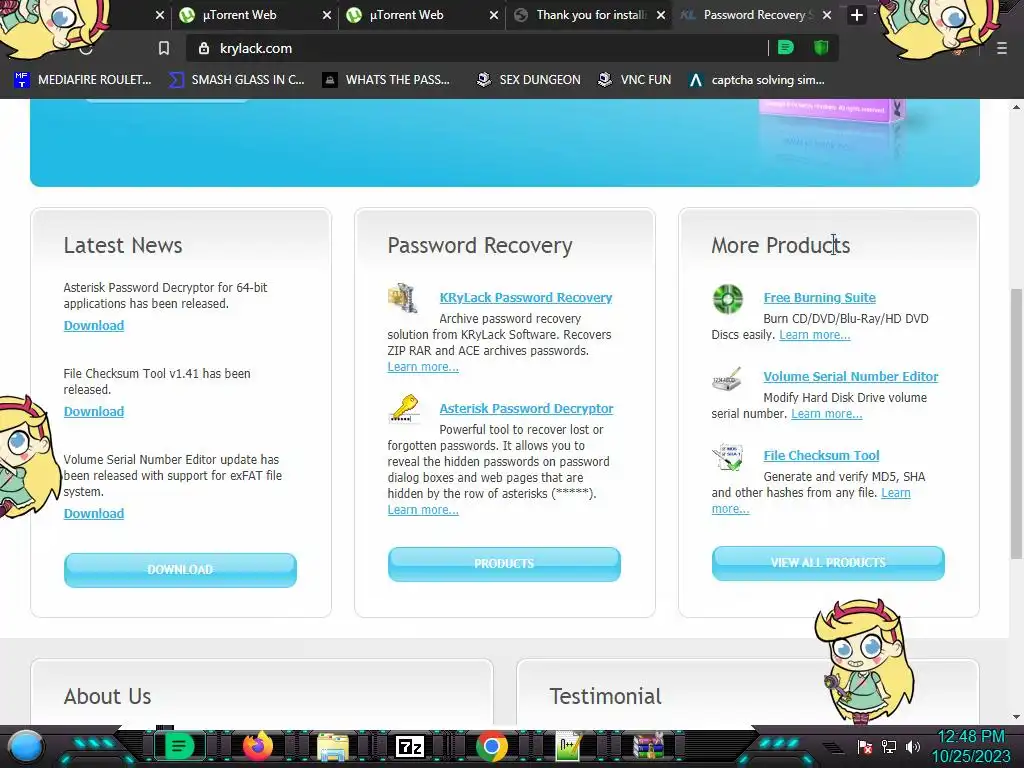1024x768 pixels.
Task: Close the Password Recovery tab
Action: click(827, 14)
